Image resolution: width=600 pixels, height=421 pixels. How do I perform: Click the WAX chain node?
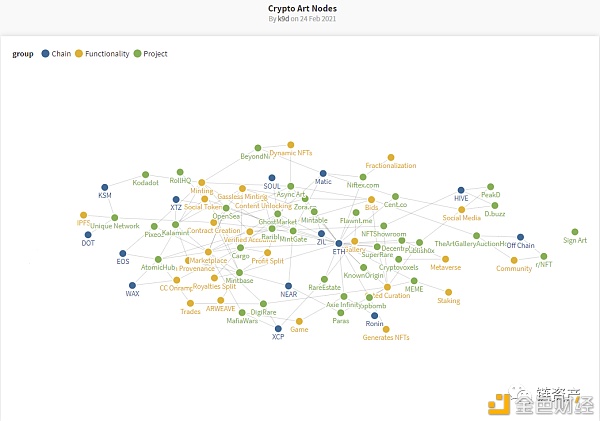[x=132, y=286]
